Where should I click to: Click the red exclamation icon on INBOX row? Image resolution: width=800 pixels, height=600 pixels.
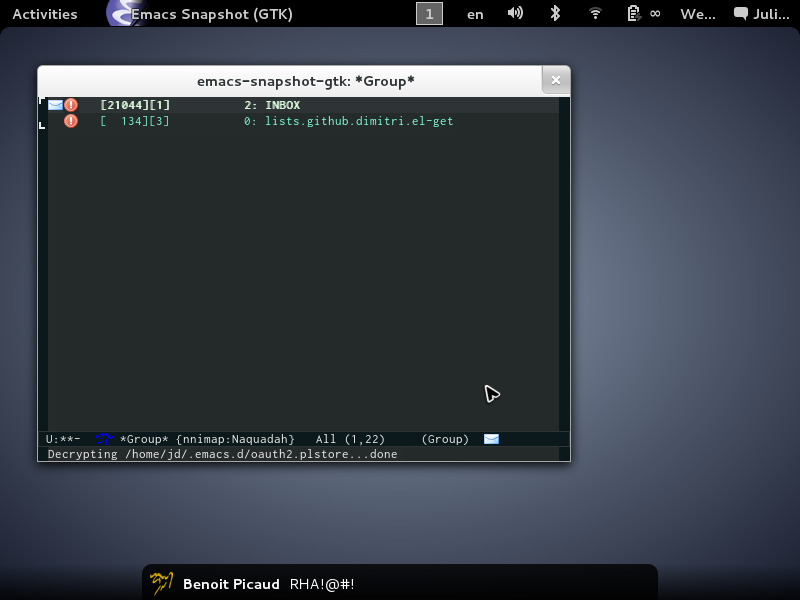coord(70,104)
